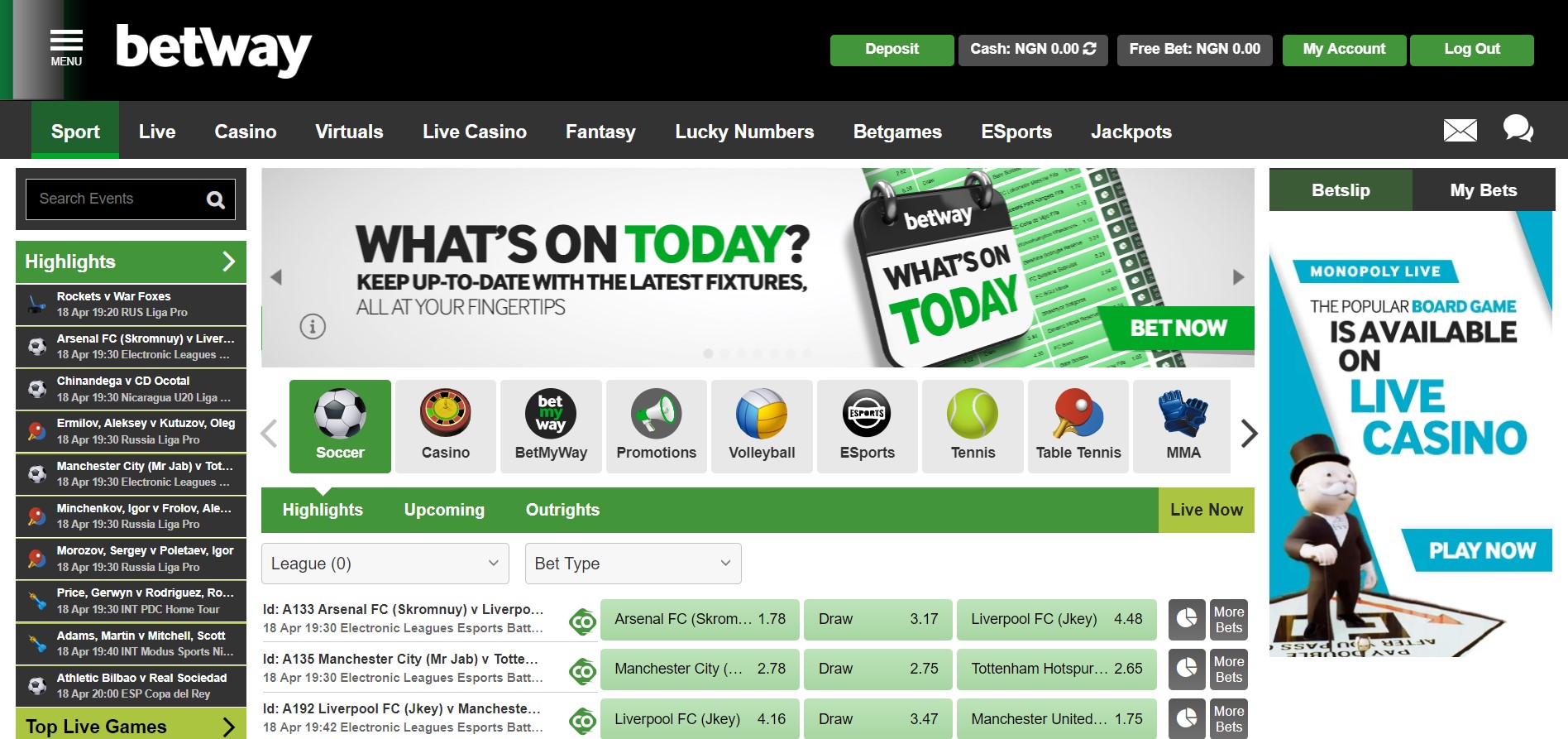Open stats pie icon for Arsenal match row
The width and height of the screenshot is (1568, 739).
click(1187, 619)
